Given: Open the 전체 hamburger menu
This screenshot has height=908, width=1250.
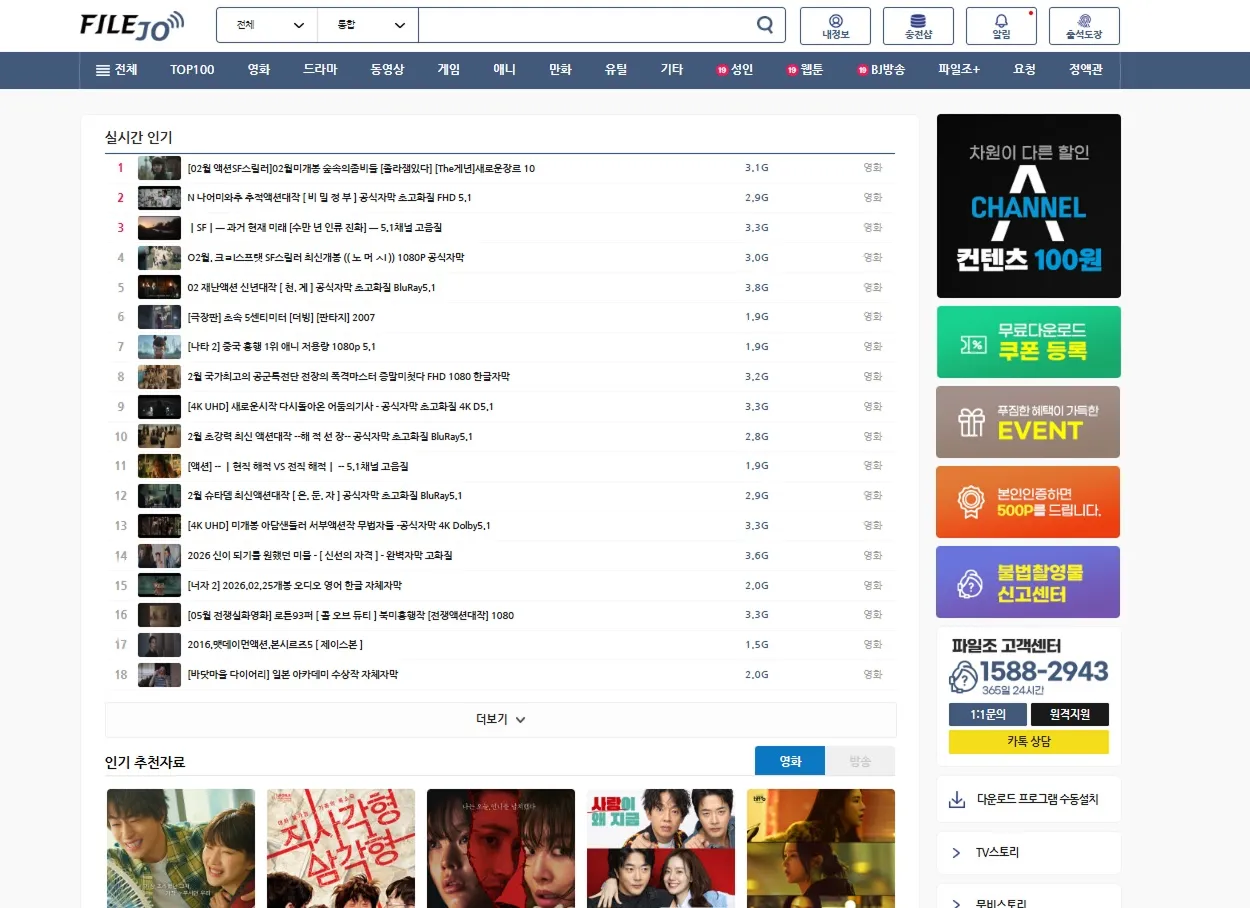Looking at the screenshot, I should tap(116, 70).
